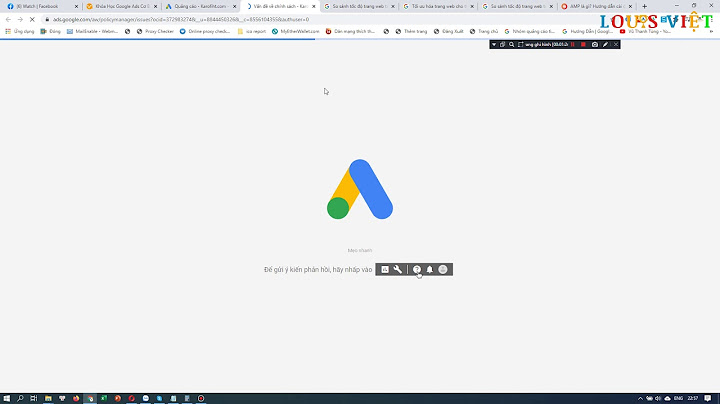The width and height of the screenshot is (720, 404).
Task: Close the Khóa Học Google Ads tab
Action: [x=155, y=6]
